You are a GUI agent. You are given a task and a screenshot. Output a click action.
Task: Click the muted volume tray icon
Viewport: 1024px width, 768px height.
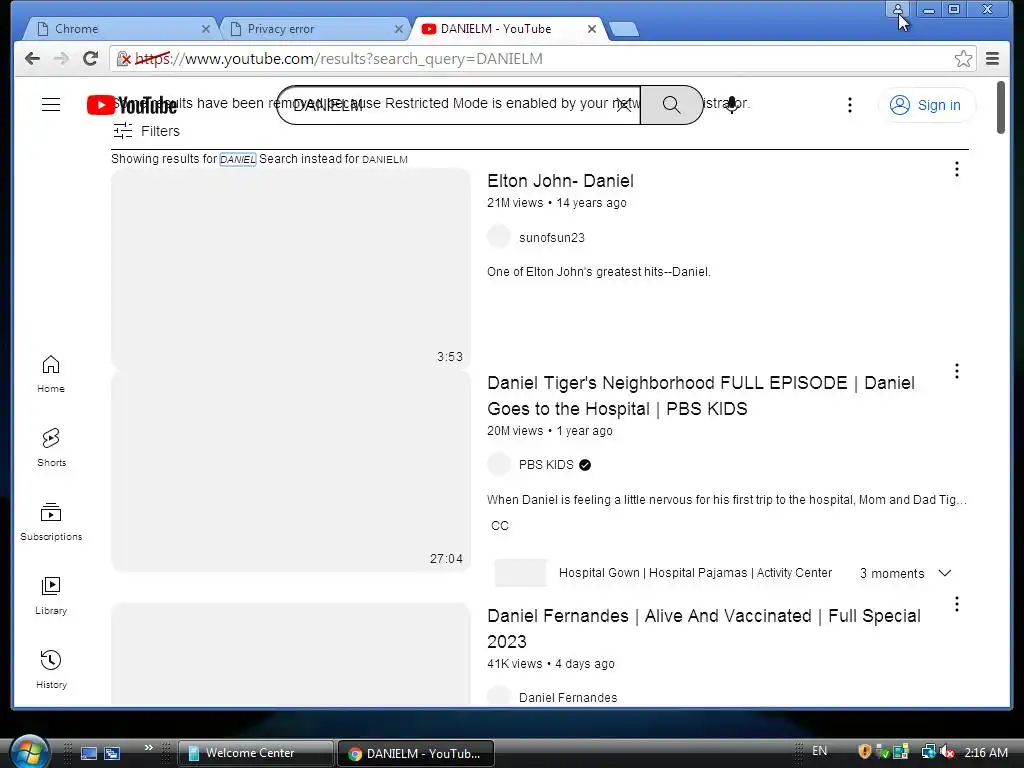click(948, 752)
